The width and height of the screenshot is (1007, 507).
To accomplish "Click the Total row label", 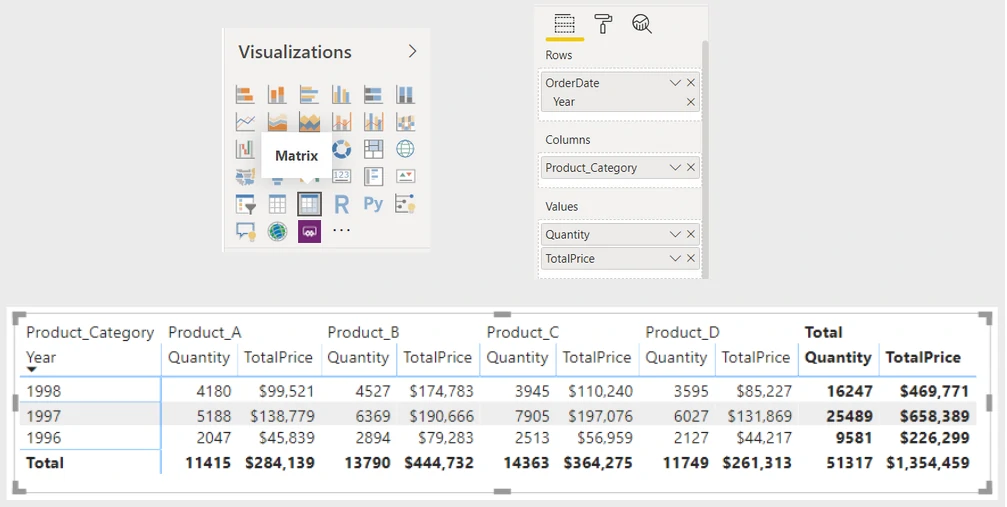I will (45, 463).
